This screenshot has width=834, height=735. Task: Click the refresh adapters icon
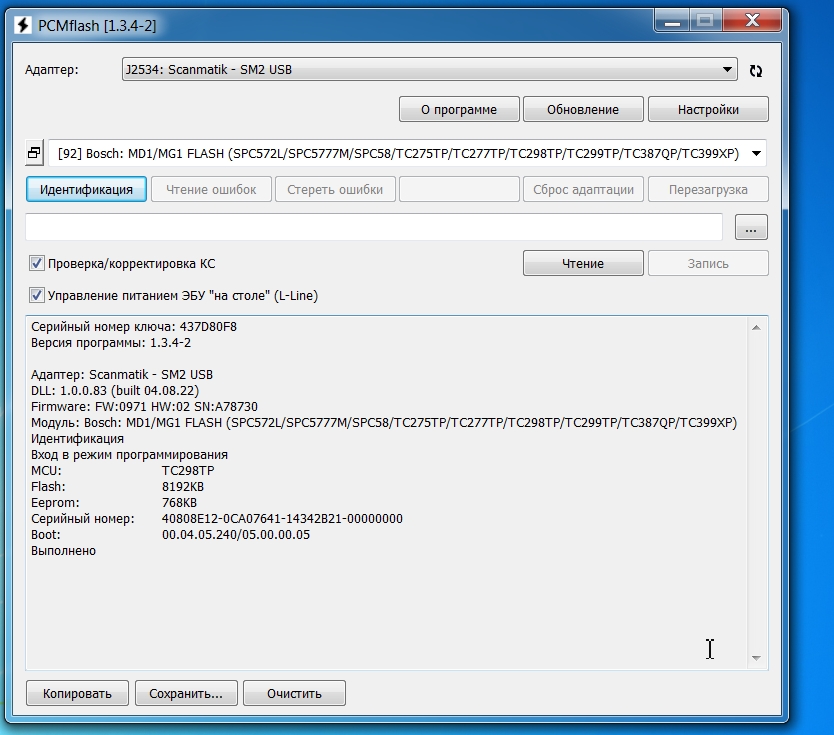point(756,71)
